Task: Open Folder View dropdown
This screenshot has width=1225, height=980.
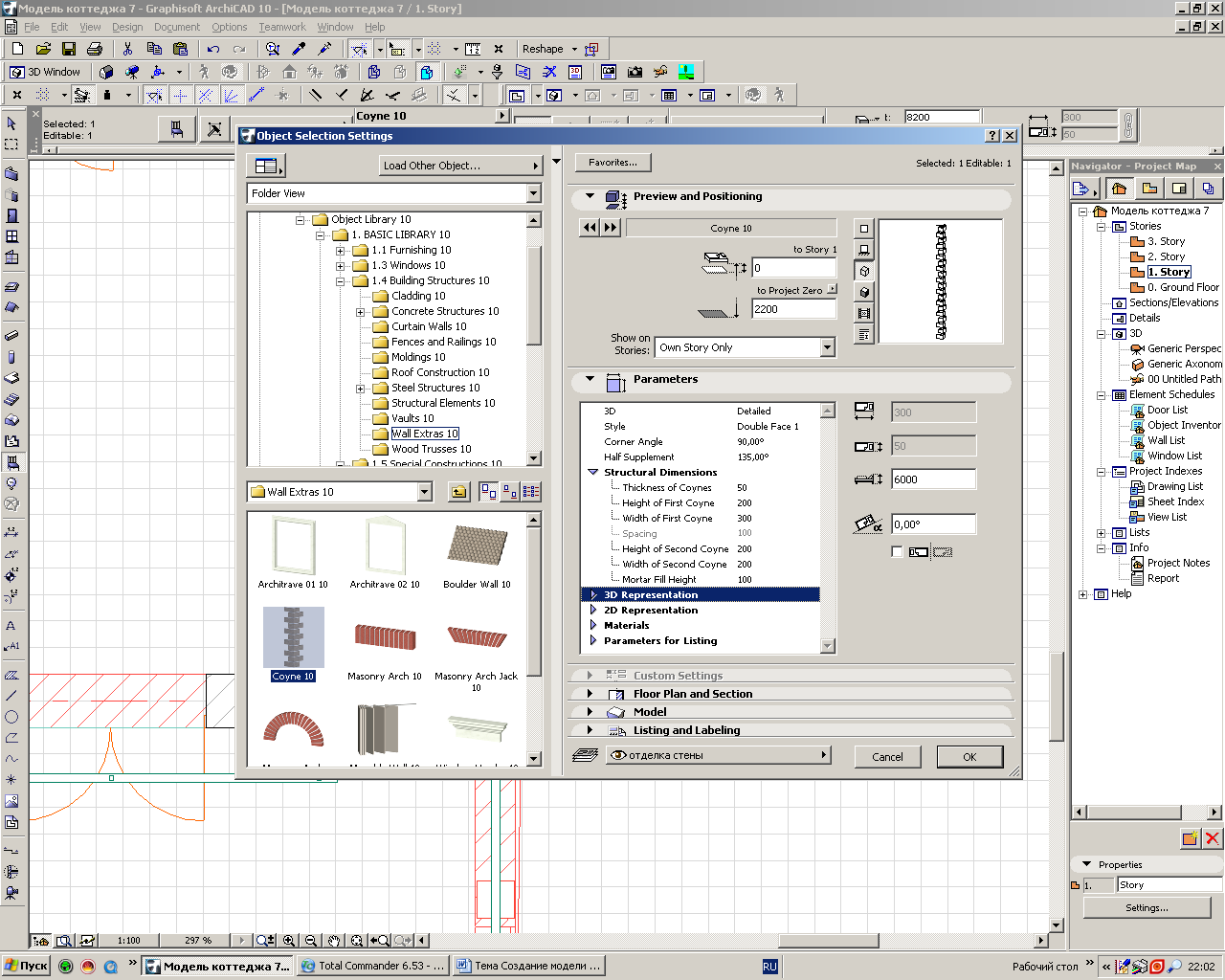Action: pyautogui.click(x=534, y=193)
